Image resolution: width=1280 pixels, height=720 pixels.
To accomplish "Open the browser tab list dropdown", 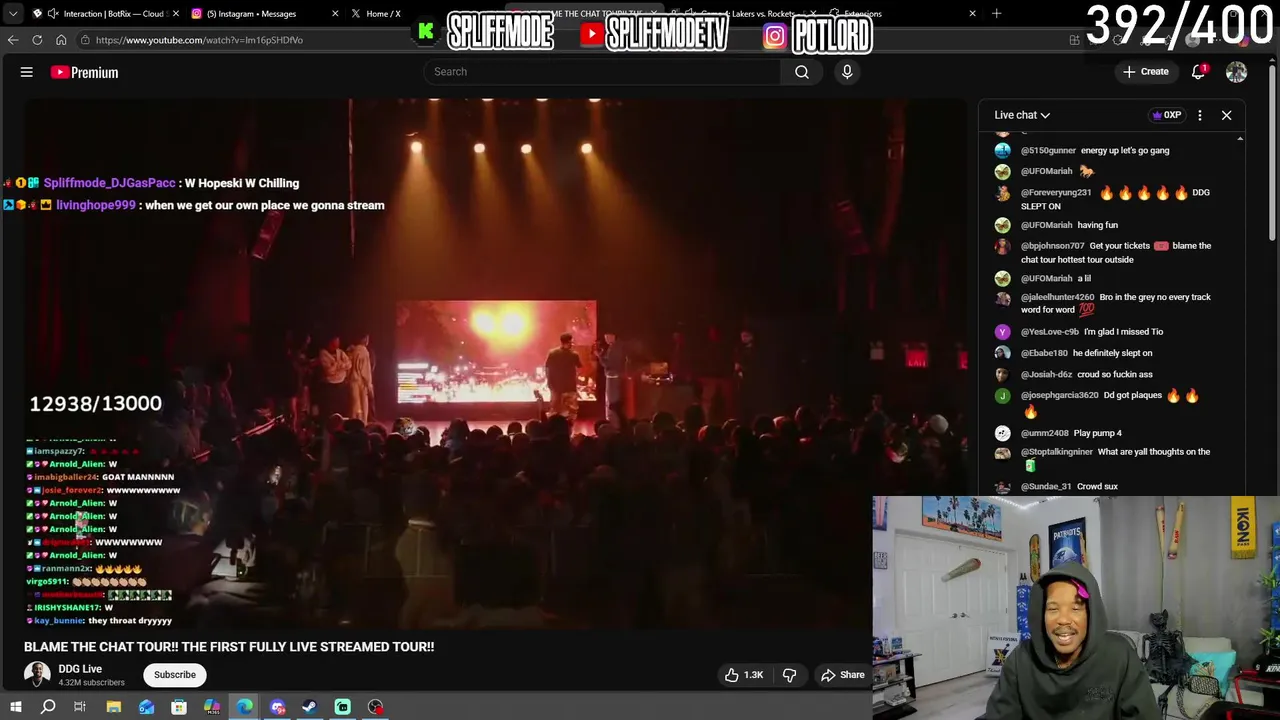I will pos(13,13).
